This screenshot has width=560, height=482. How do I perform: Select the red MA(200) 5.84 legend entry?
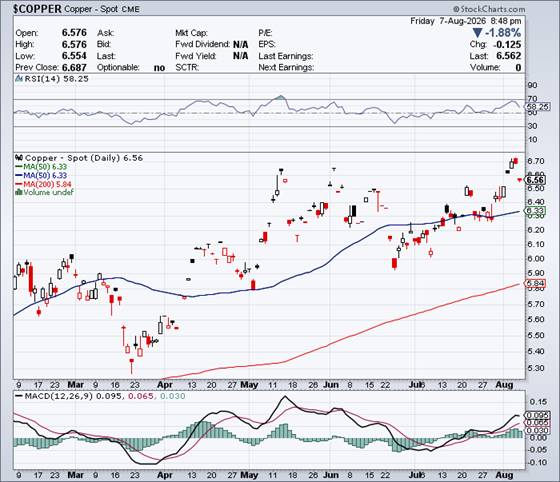(43, 184)
